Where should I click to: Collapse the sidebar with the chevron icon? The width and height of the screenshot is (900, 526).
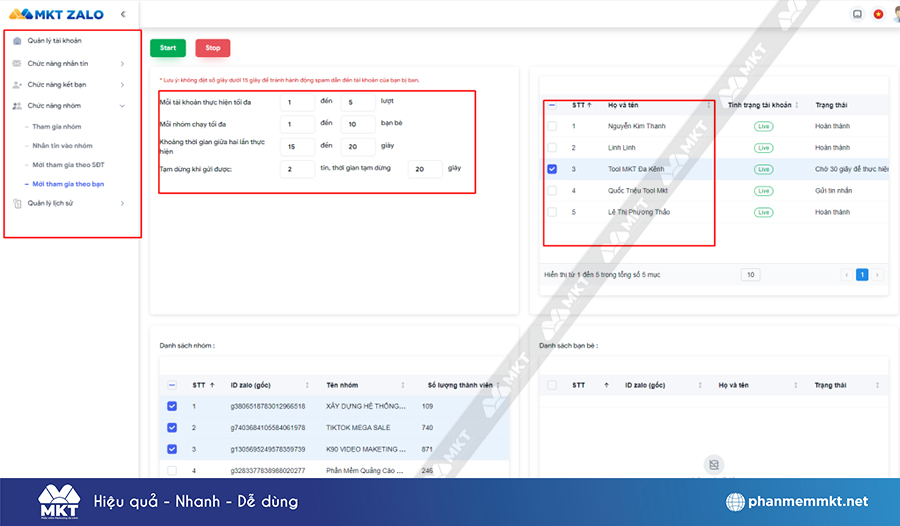[x=122, y=14]
